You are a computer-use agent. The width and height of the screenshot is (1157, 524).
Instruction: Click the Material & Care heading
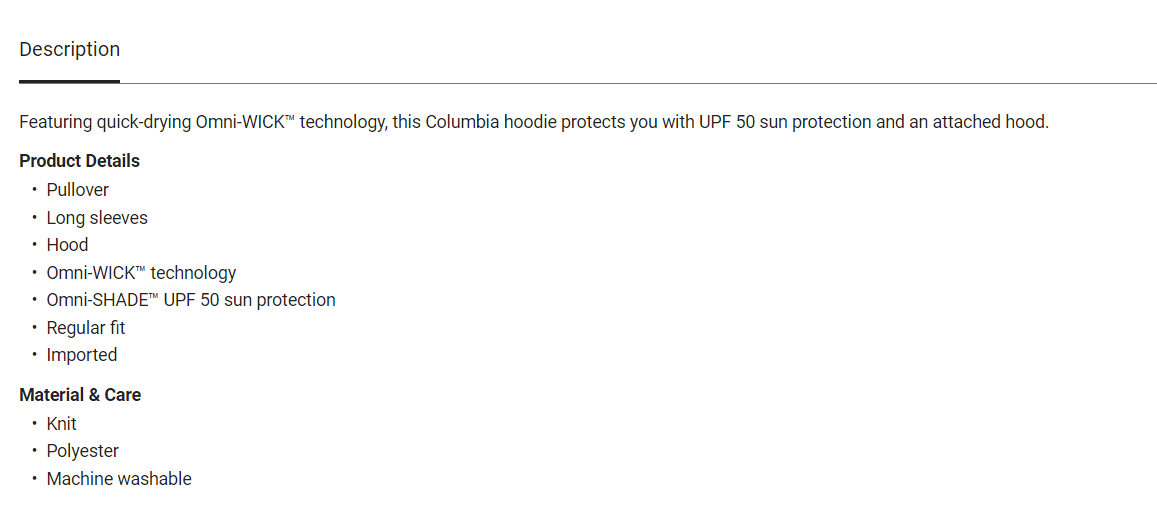coord(80,395)
